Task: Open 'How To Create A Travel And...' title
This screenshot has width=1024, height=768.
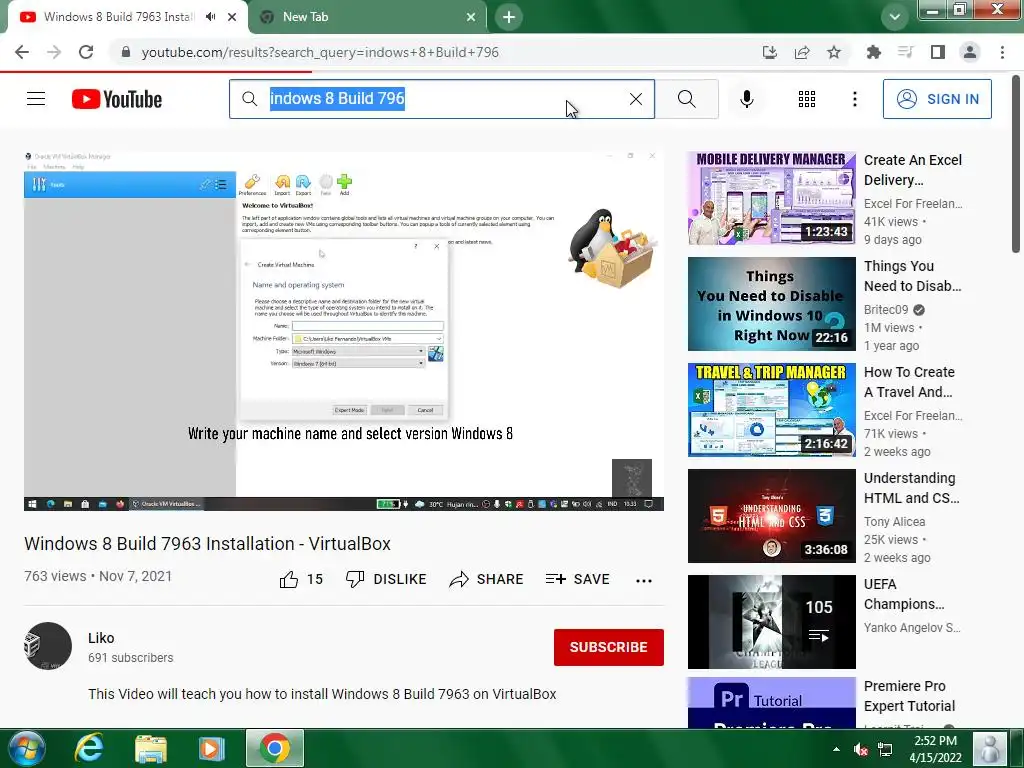Action: pos(909,381)
